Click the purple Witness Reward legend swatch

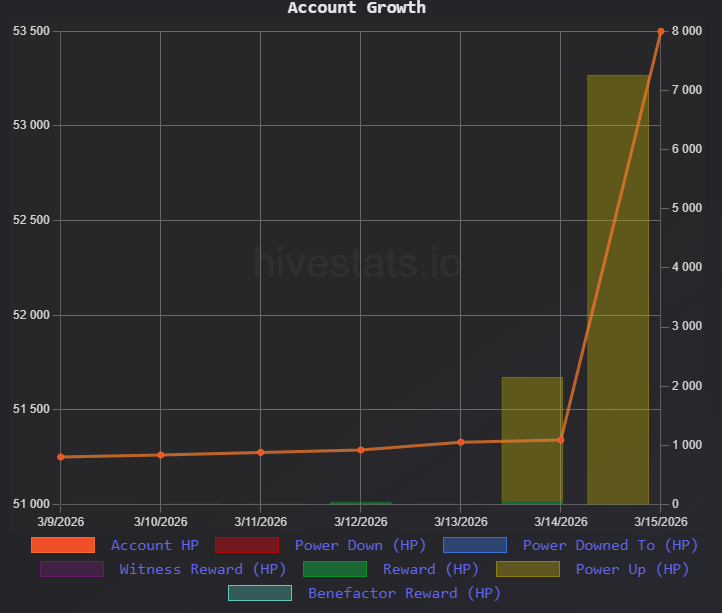pos(71,569)
